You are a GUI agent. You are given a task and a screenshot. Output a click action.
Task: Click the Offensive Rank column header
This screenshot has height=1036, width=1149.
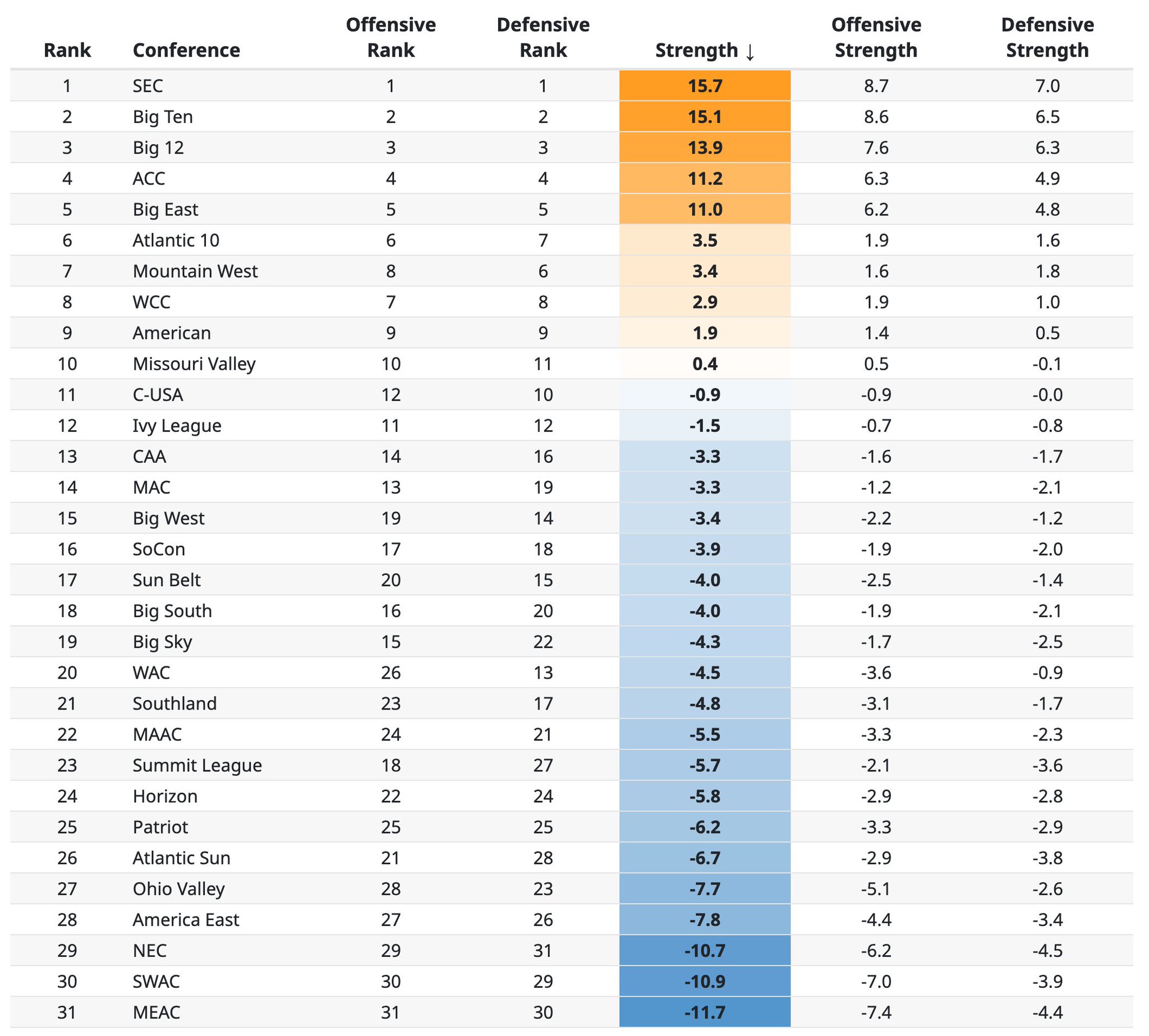pos(390,38)
